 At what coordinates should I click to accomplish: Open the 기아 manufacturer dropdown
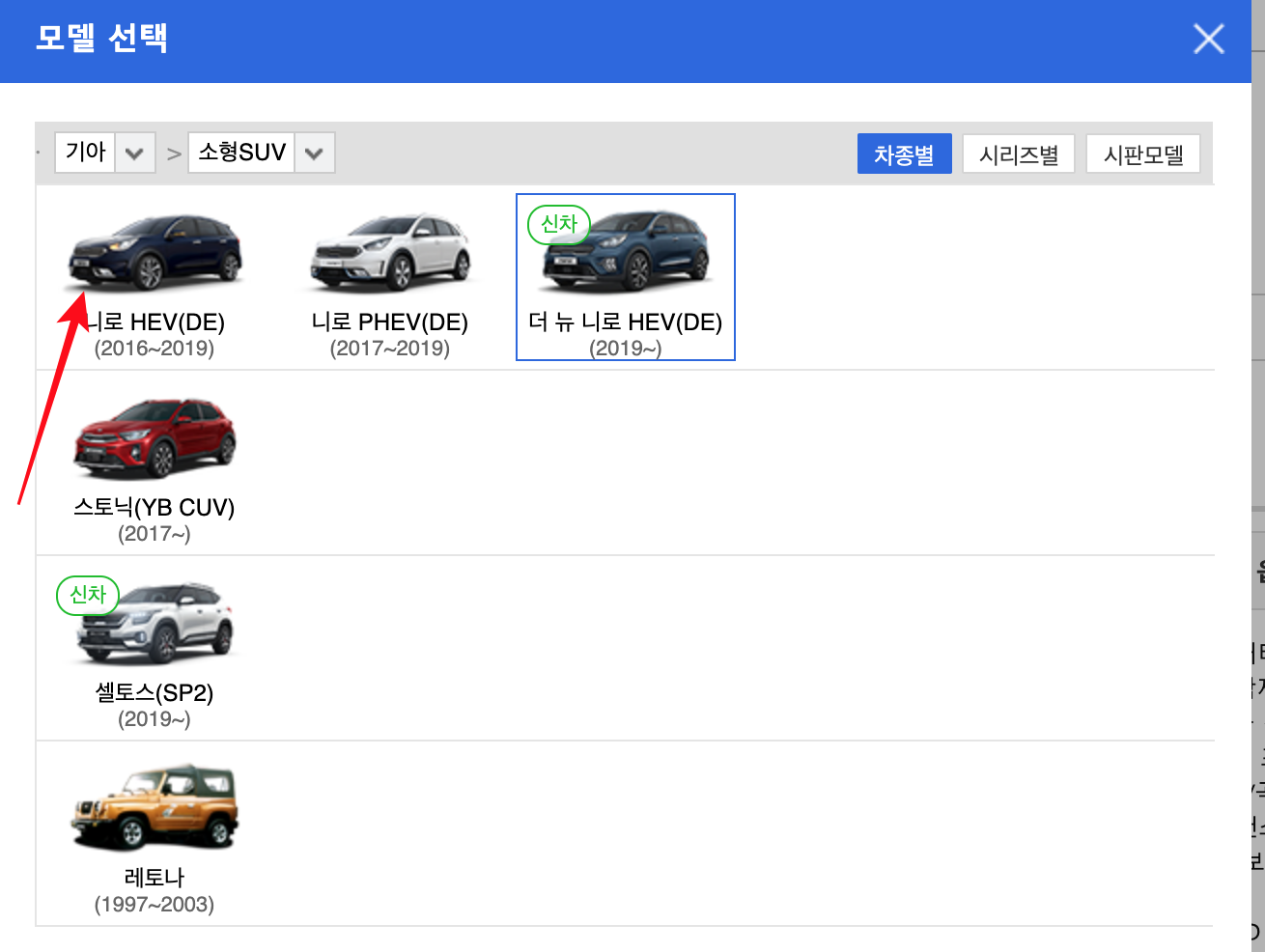(x=105, y=153)
